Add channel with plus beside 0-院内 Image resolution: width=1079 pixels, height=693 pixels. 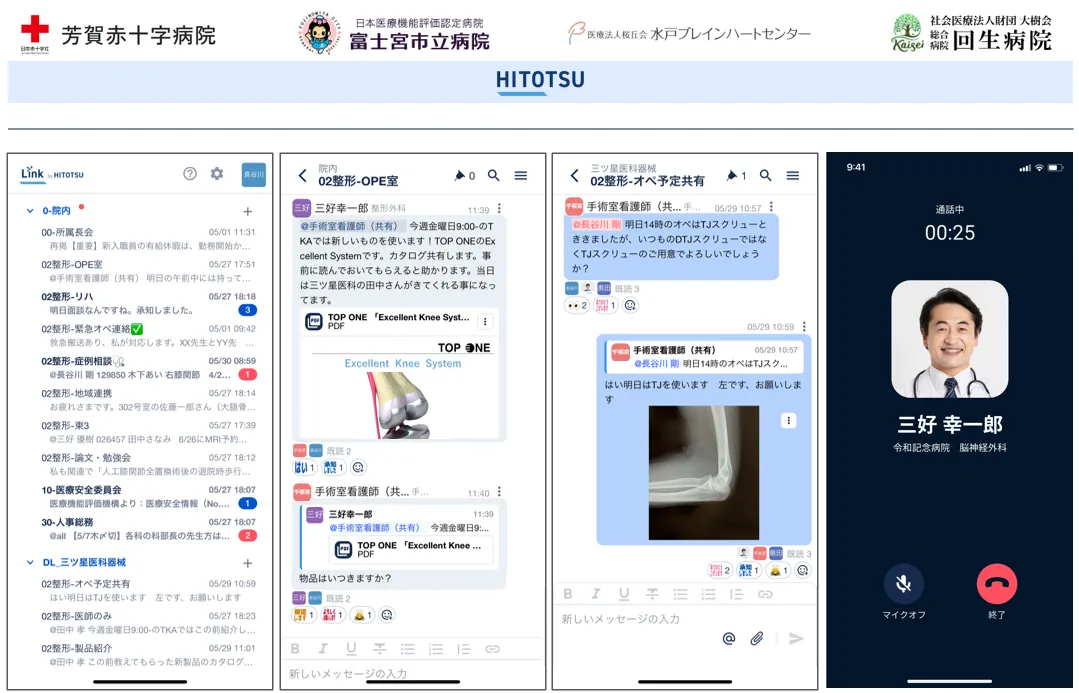pos(248,212)
